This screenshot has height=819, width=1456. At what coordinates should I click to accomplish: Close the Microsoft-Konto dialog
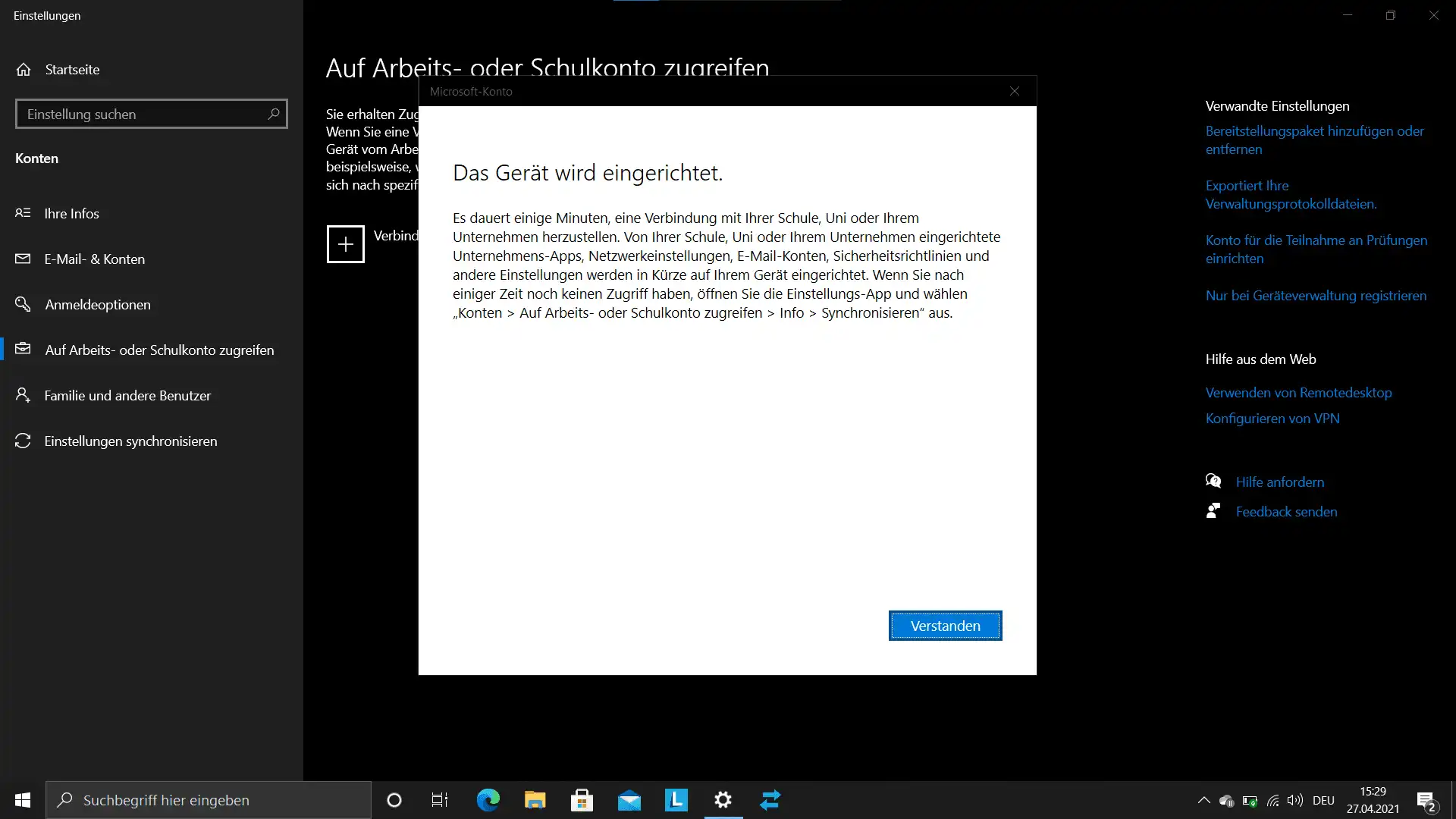(x=1015, y=91)
